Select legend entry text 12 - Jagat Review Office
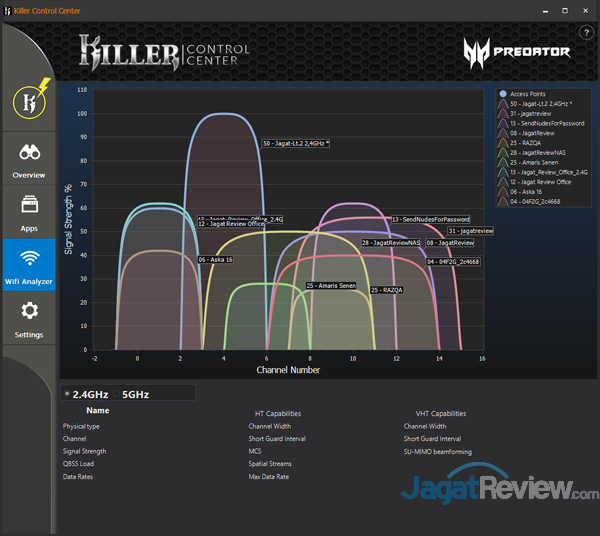The height and width of the screenshot is (536, 600). 540,182
